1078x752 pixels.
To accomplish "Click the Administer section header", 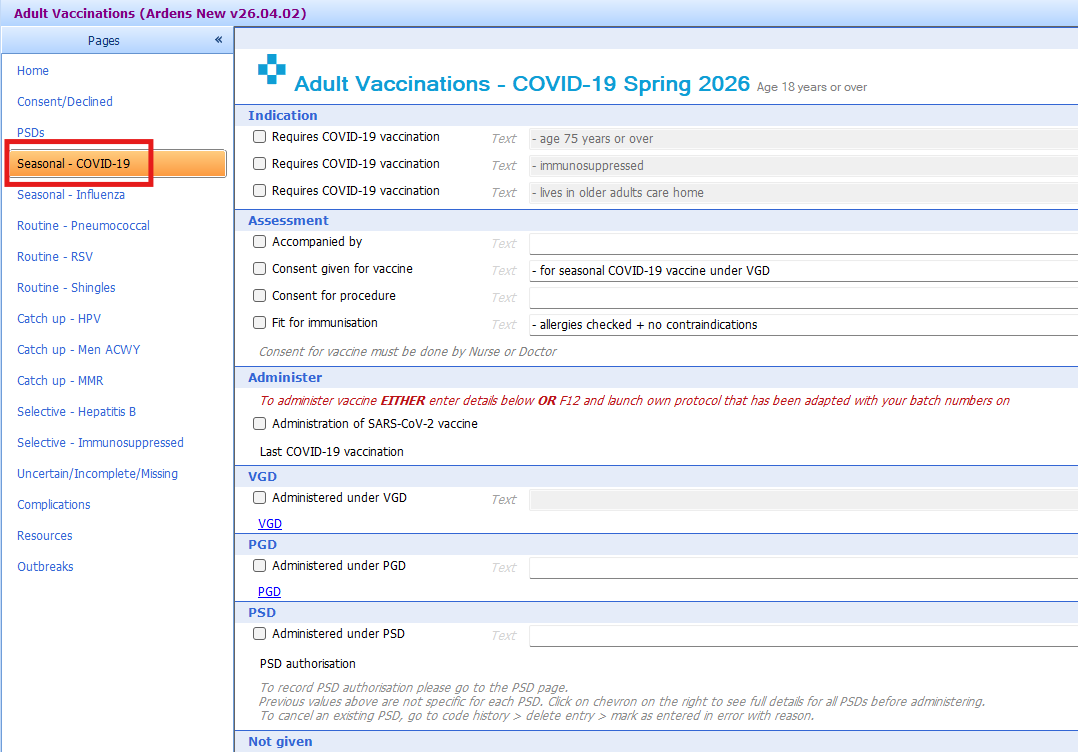I will pyautogui.click(x=285, y=377).
